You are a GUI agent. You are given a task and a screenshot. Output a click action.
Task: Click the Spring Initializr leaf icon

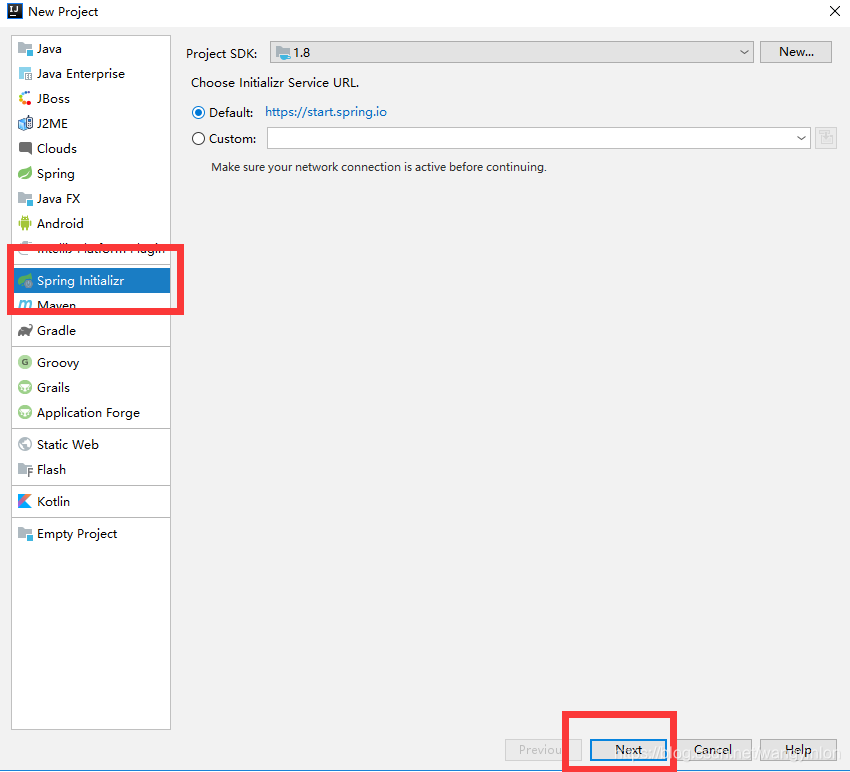pyautogui.click(x=25, y=281)
